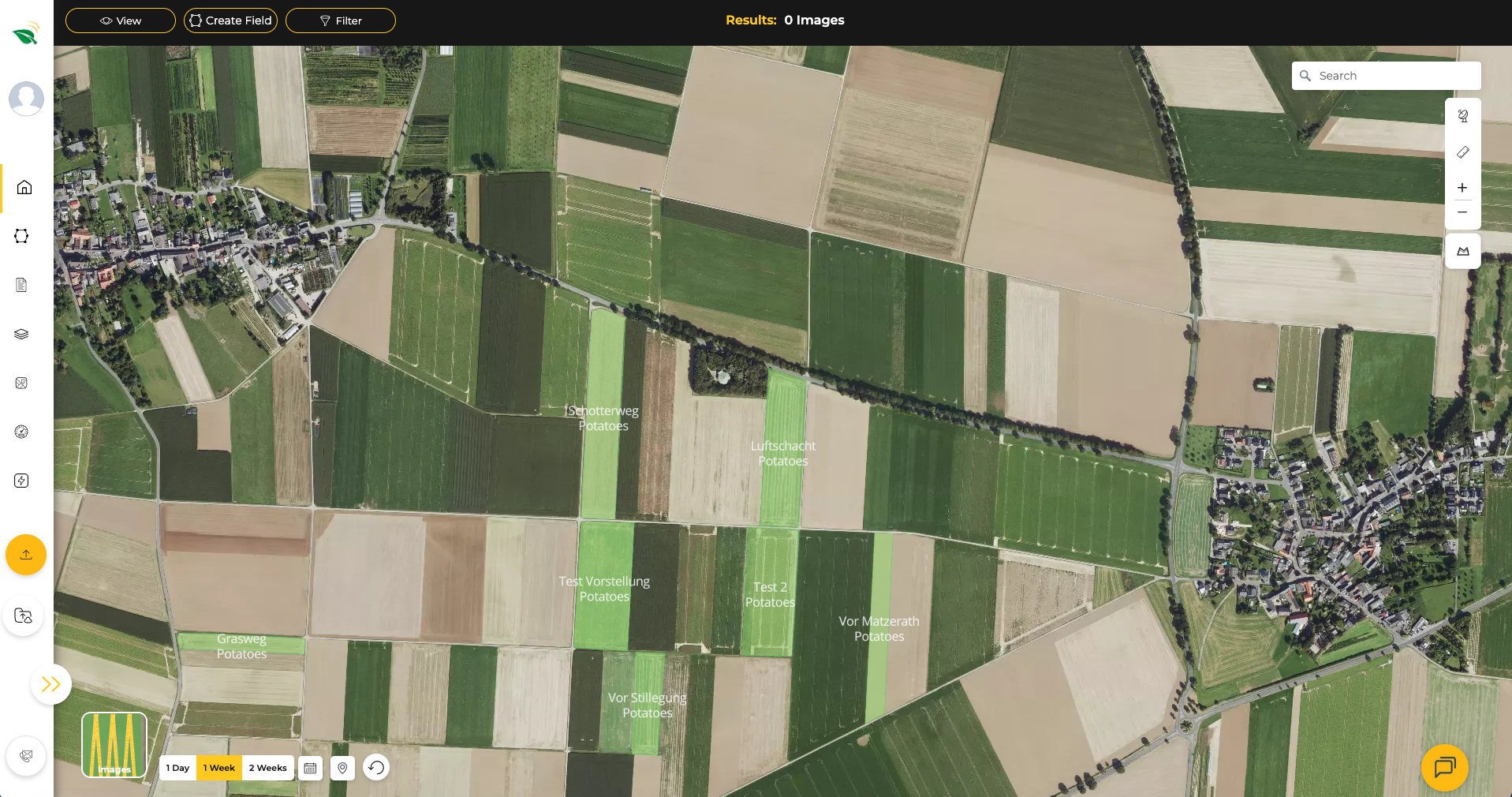Select the 1 Day time range
The width and height of the screenshot is (1512, 797).
coord(177,768)
